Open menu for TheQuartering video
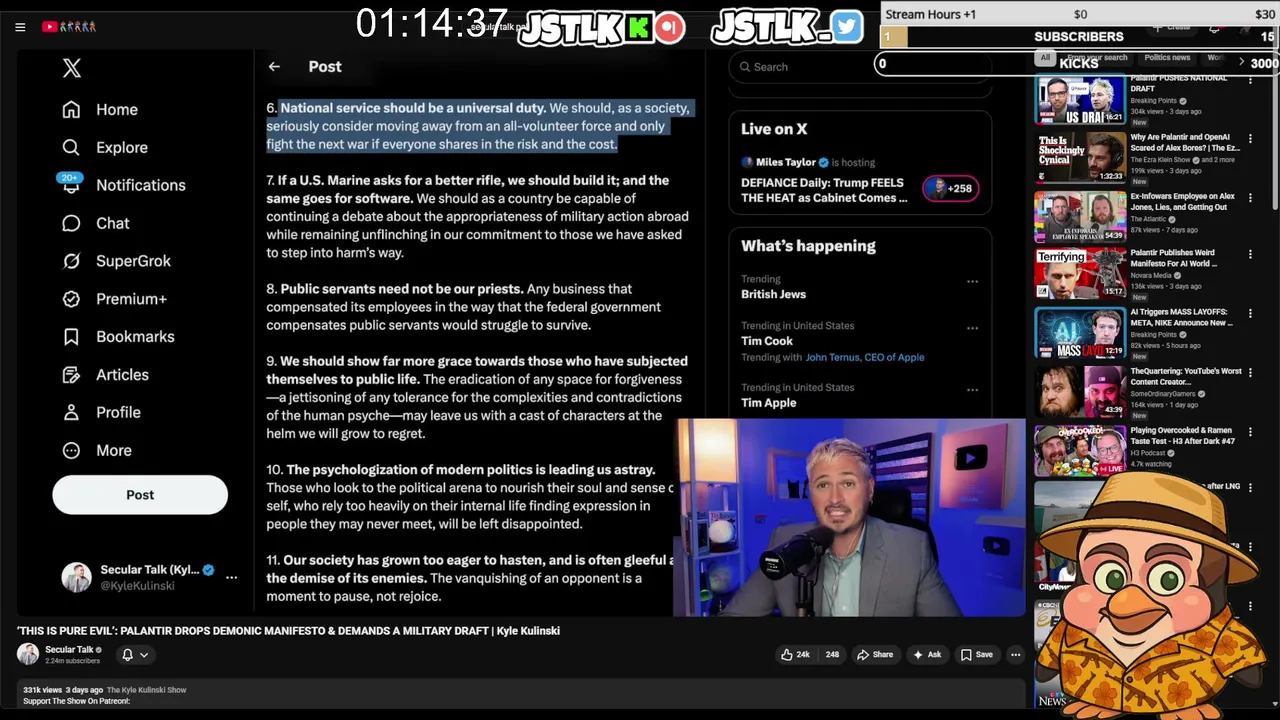The height and width of the screenshot is (720, 1280). click(x=1250, y=372)
